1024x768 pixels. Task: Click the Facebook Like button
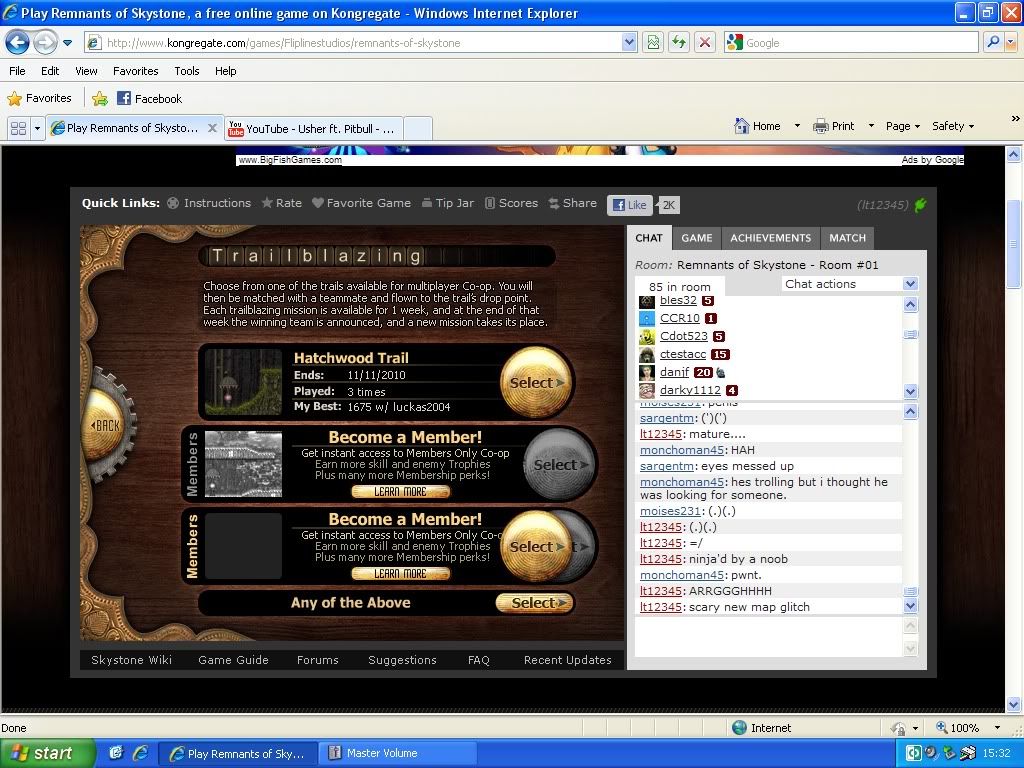click(x=630, y=205)
